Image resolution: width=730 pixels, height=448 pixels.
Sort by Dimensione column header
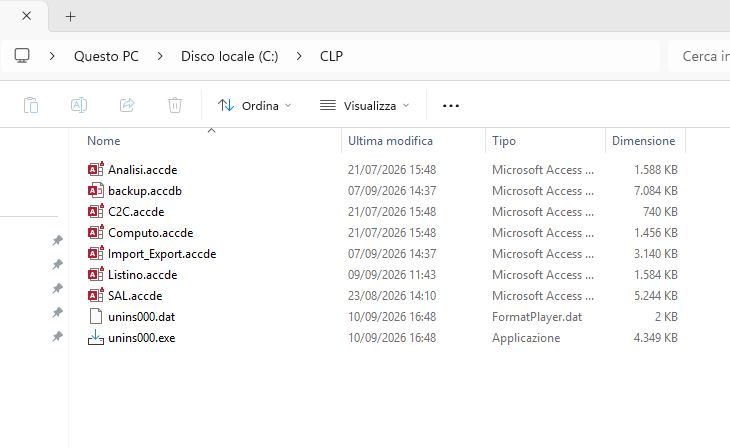pyautogui.click(x=643, y=141)
